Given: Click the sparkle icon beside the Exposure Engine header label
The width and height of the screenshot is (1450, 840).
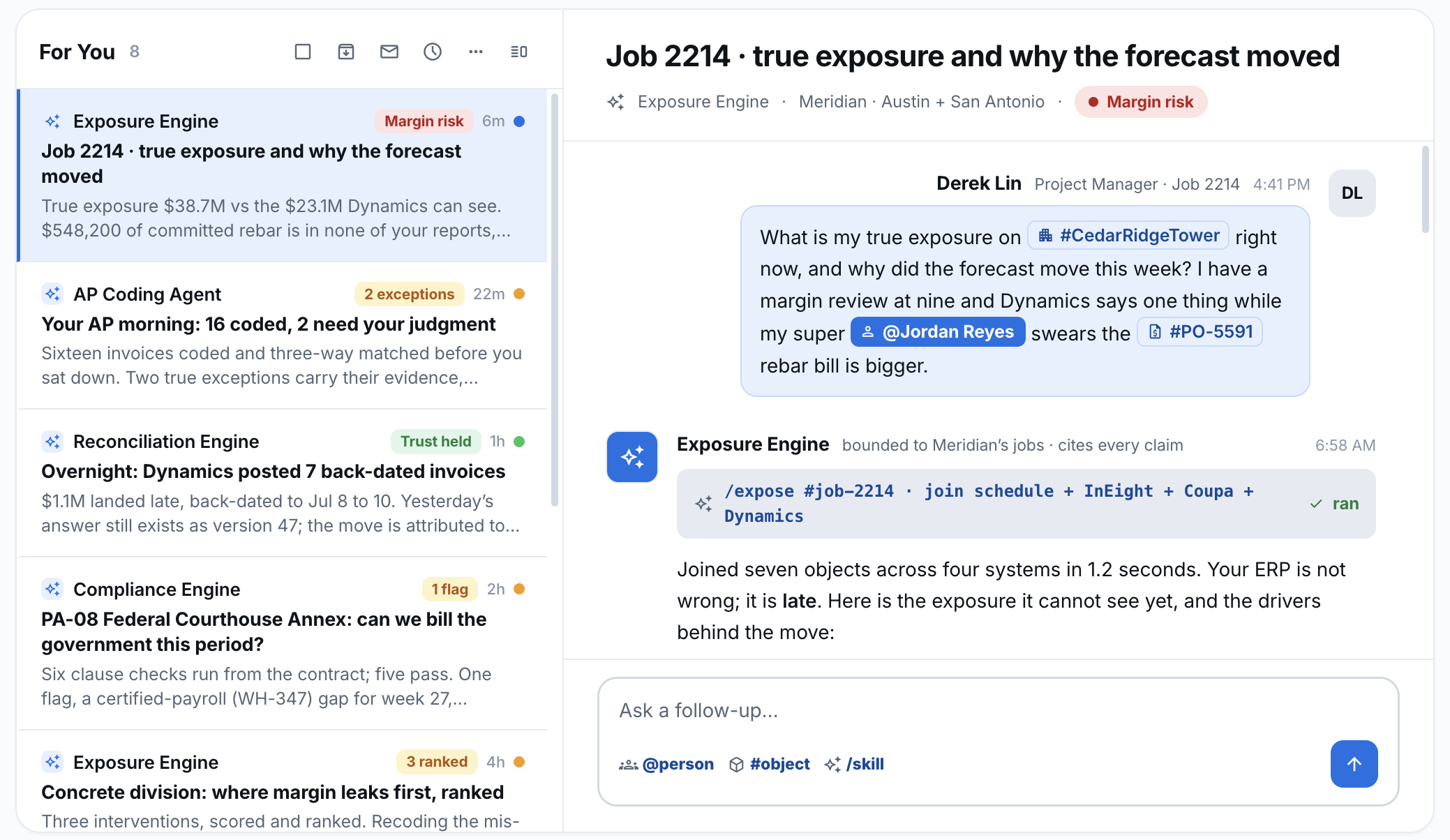Looking at the screenshot, I should [615, 102].
